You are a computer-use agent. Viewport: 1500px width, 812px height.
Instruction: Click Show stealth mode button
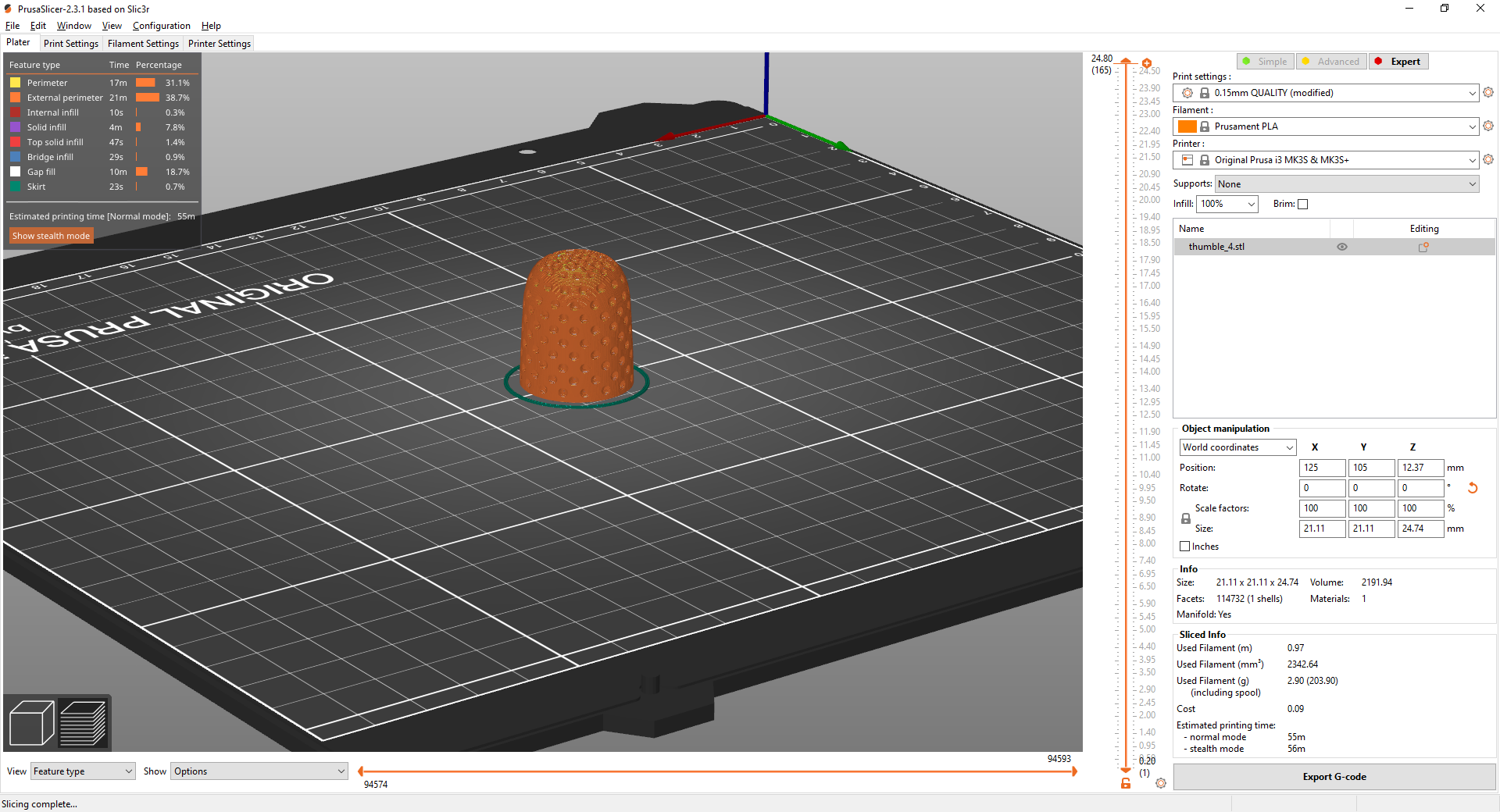[51, 236]
